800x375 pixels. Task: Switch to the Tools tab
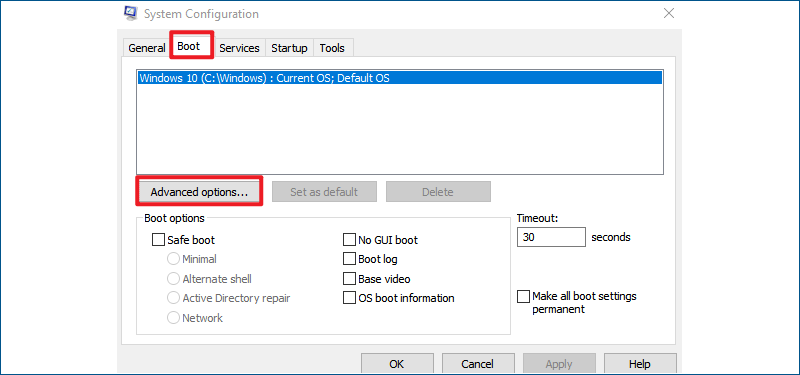pos(332,48)
